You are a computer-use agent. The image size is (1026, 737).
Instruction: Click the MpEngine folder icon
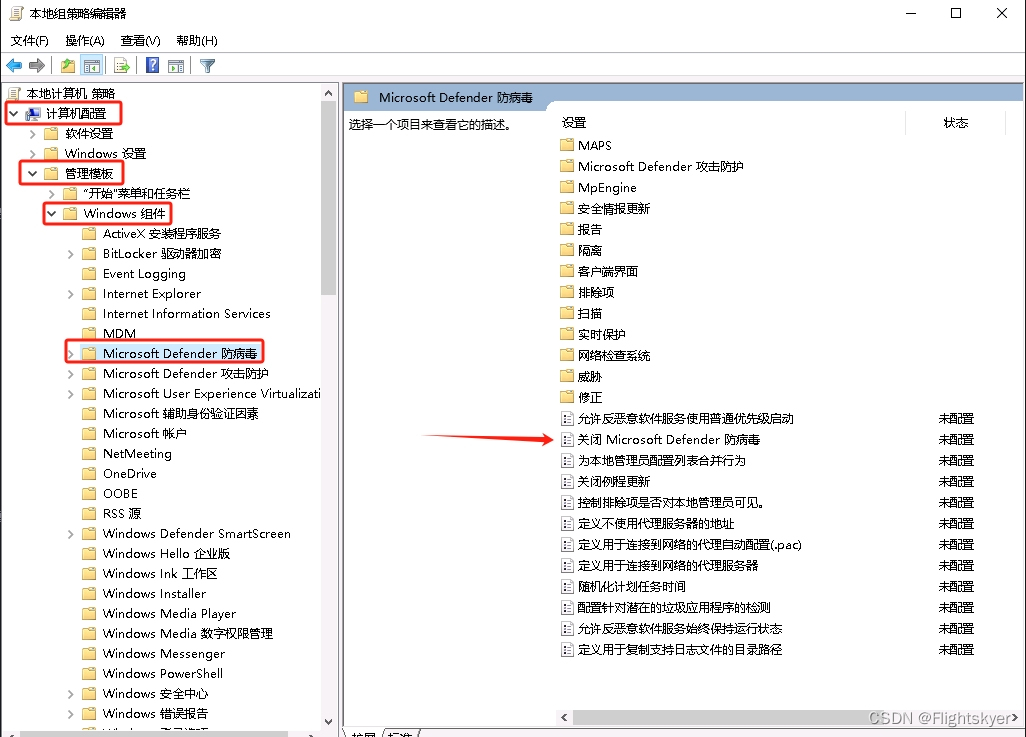pos(567,187)
